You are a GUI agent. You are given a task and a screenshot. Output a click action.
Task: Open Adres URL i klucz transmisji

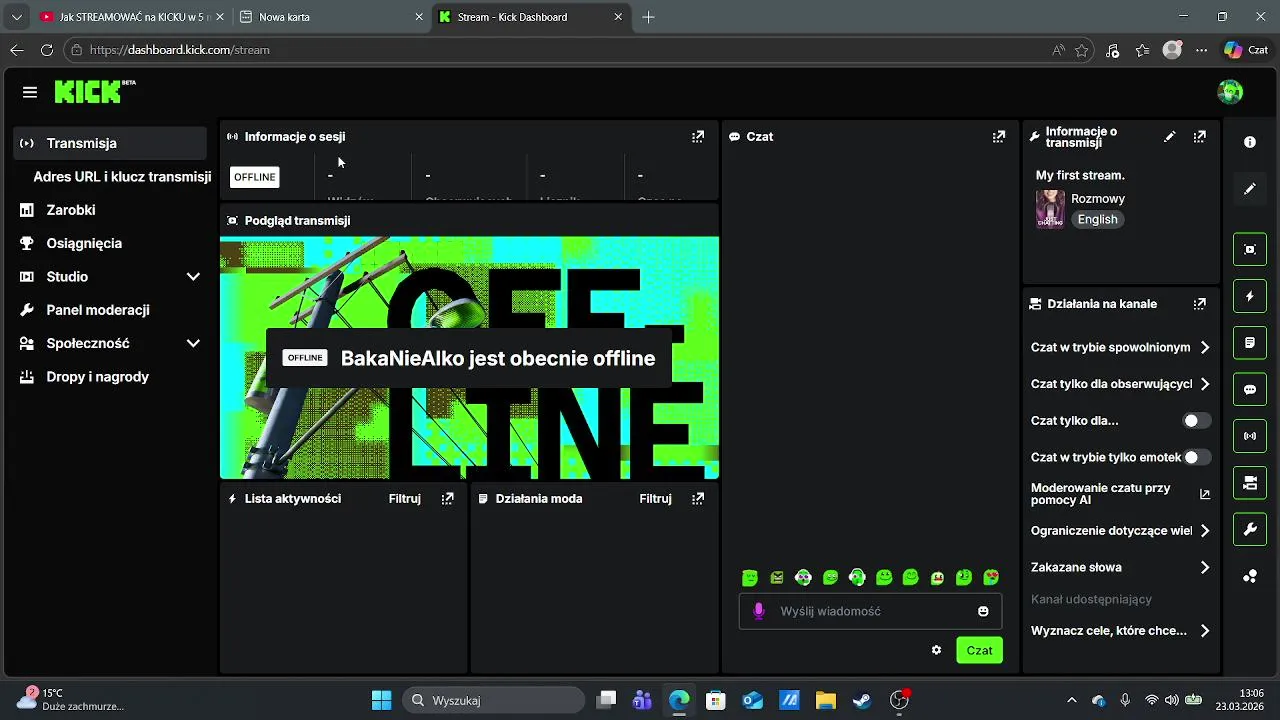[x=122, y=177]
